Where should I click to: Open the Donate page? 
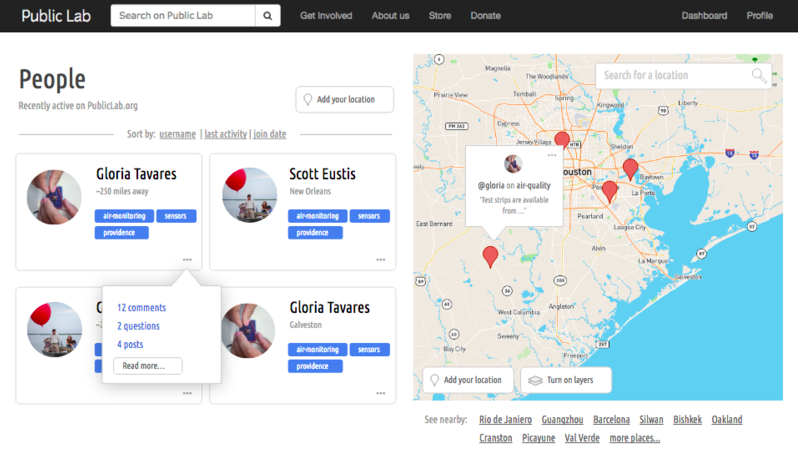pos(485,15)
